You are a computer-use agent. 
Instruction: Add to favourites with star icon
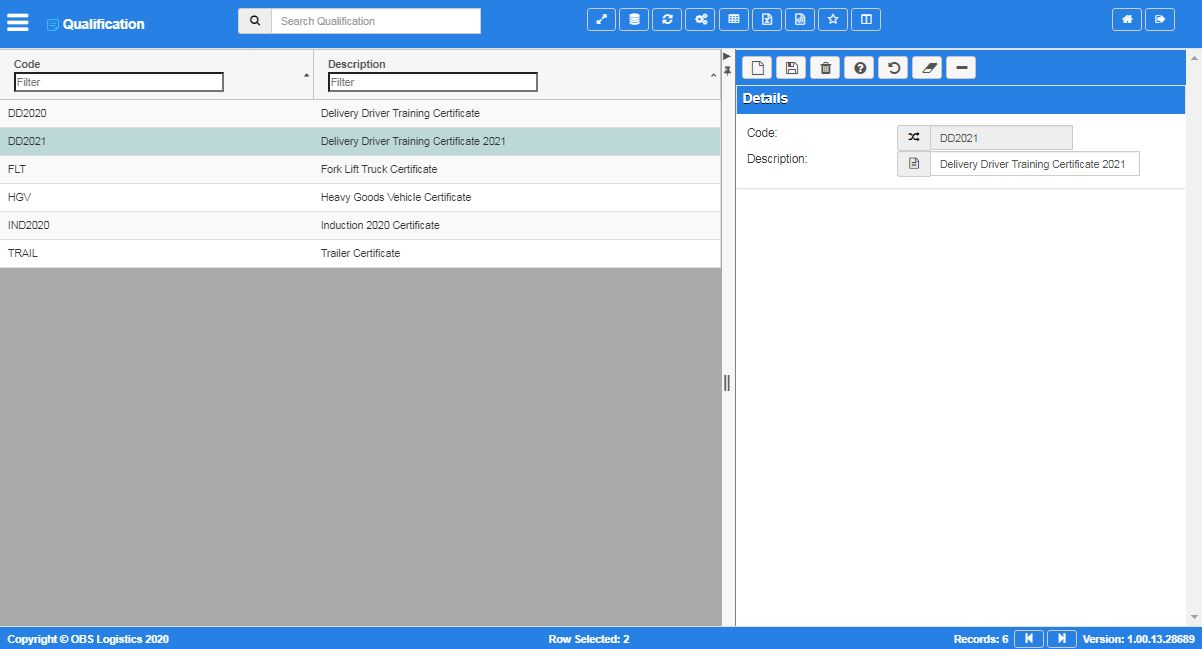pyautogui.click(x=833, y=19)
